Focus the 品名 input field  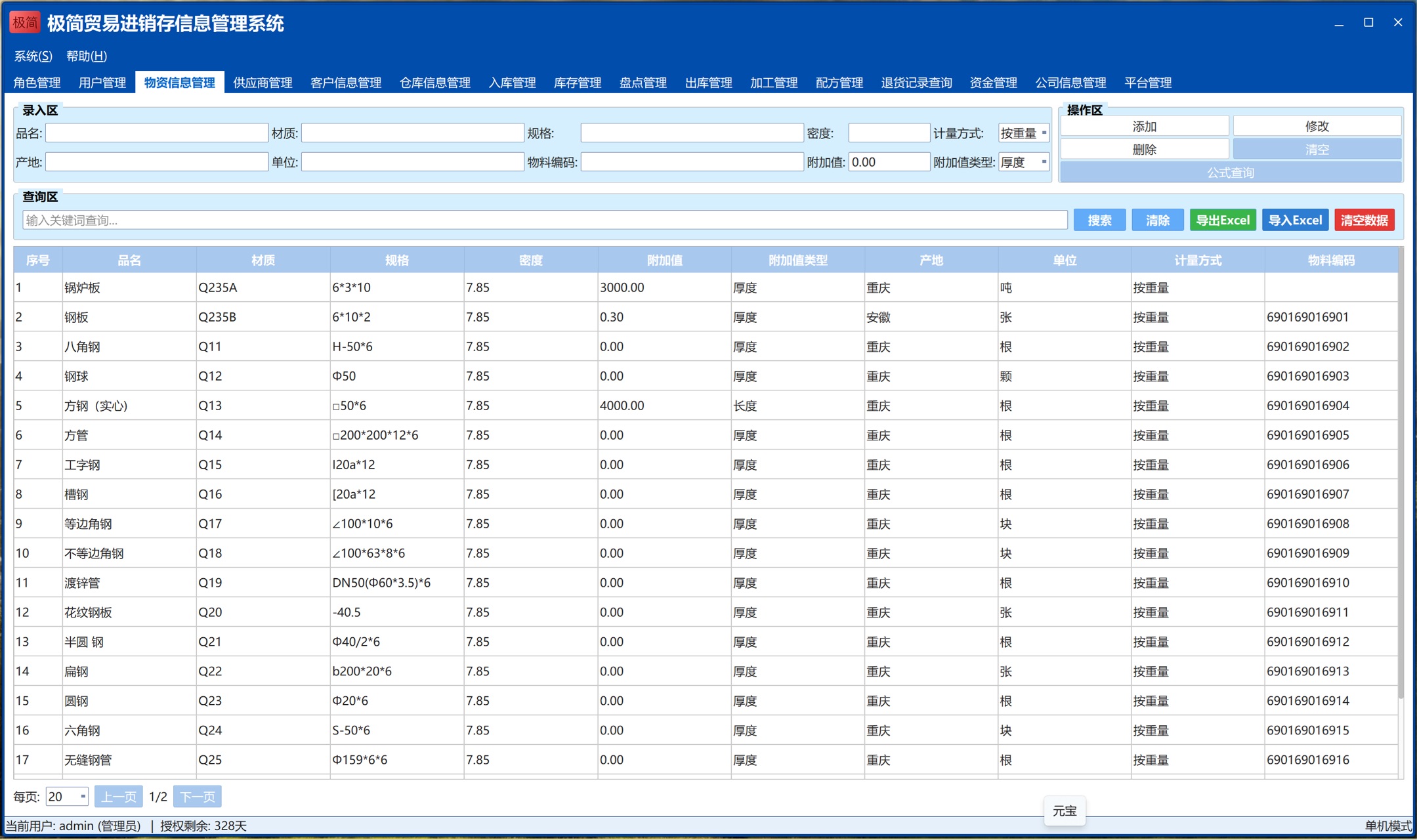(157, 133)
